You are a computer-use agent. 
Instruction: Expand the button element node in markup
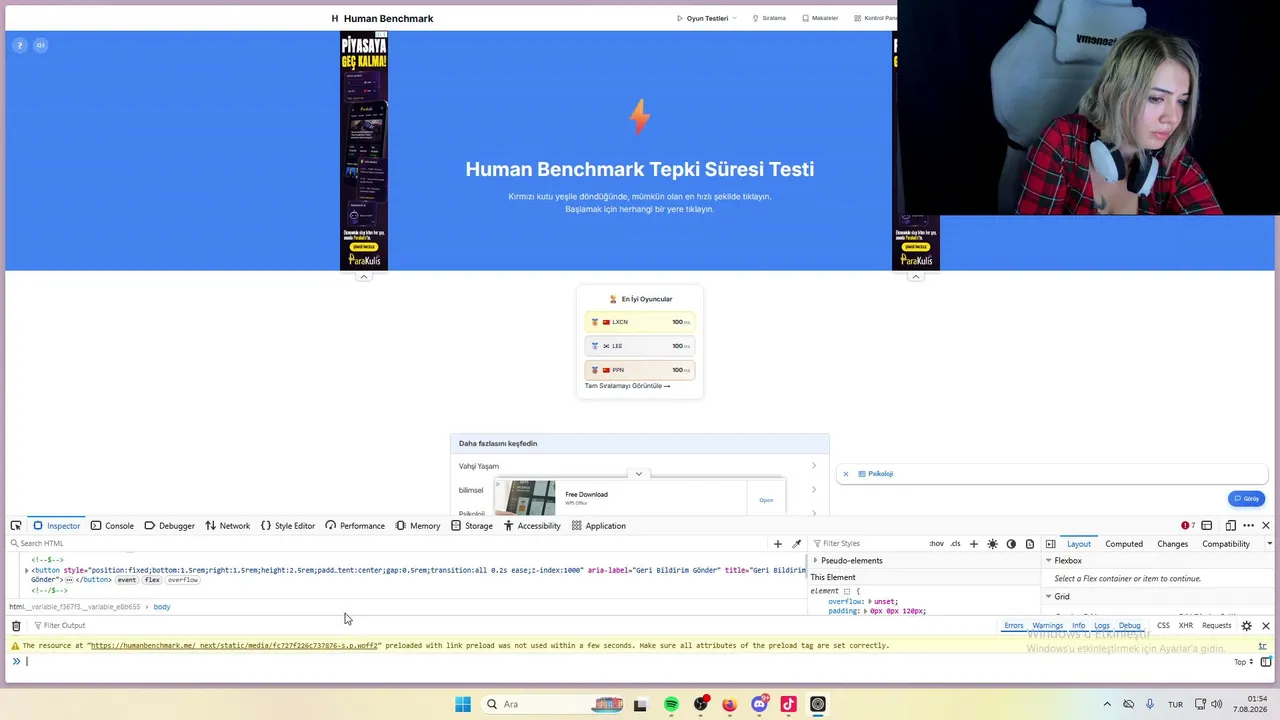point(27,570)
